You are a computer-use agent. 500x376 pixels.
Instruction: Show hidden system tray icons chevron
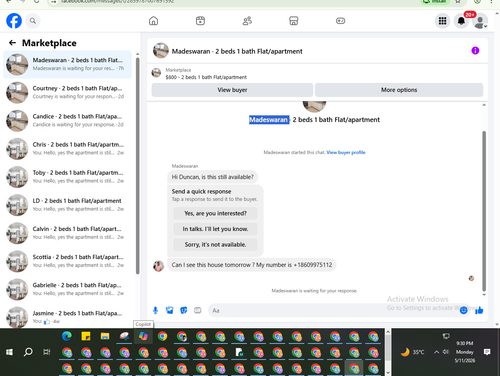(436, 352)
